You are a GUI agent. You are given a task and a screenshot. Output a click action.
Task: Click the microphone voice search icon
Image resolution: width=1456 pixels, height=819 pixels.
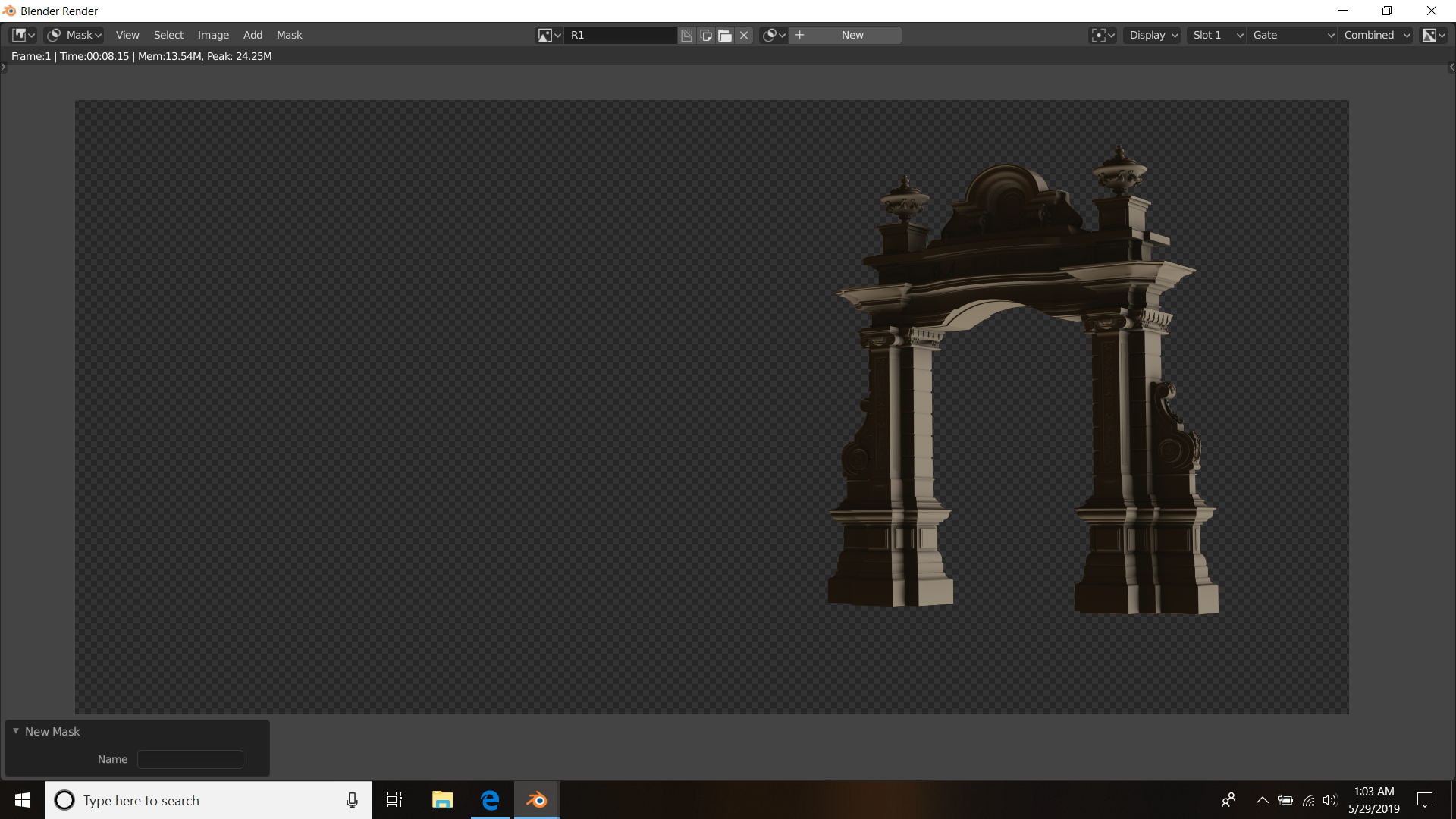tap(352, 800)
